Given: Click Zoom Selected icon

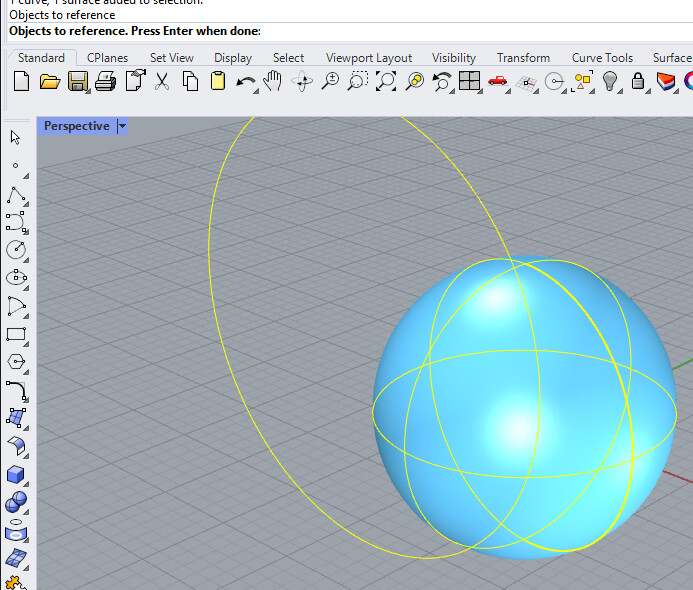Looking at the screenshot, I should click(415, 81).
